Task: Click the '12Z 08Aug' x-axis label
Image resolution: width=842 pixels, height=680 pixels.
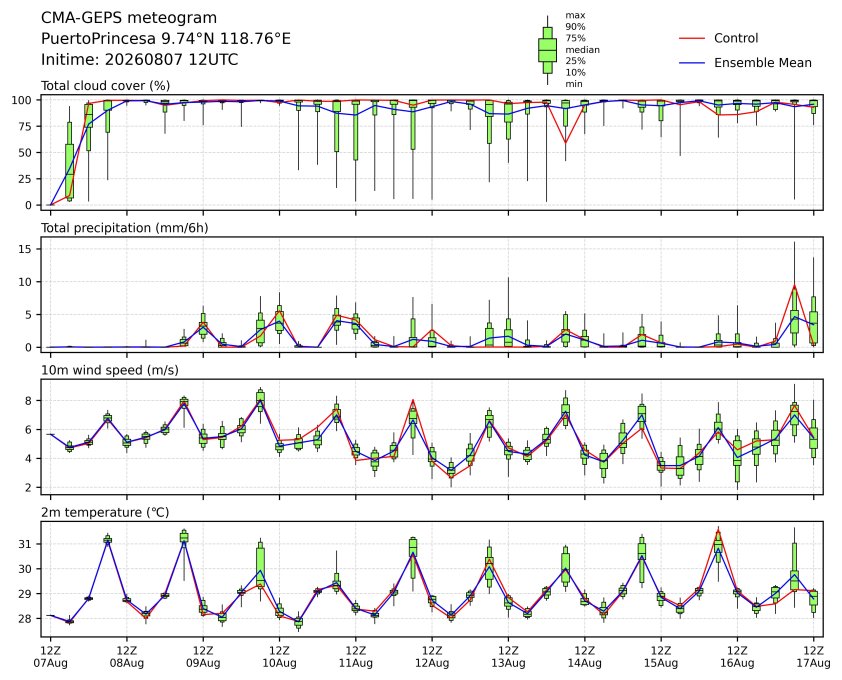Action: [x=127, y=657]
